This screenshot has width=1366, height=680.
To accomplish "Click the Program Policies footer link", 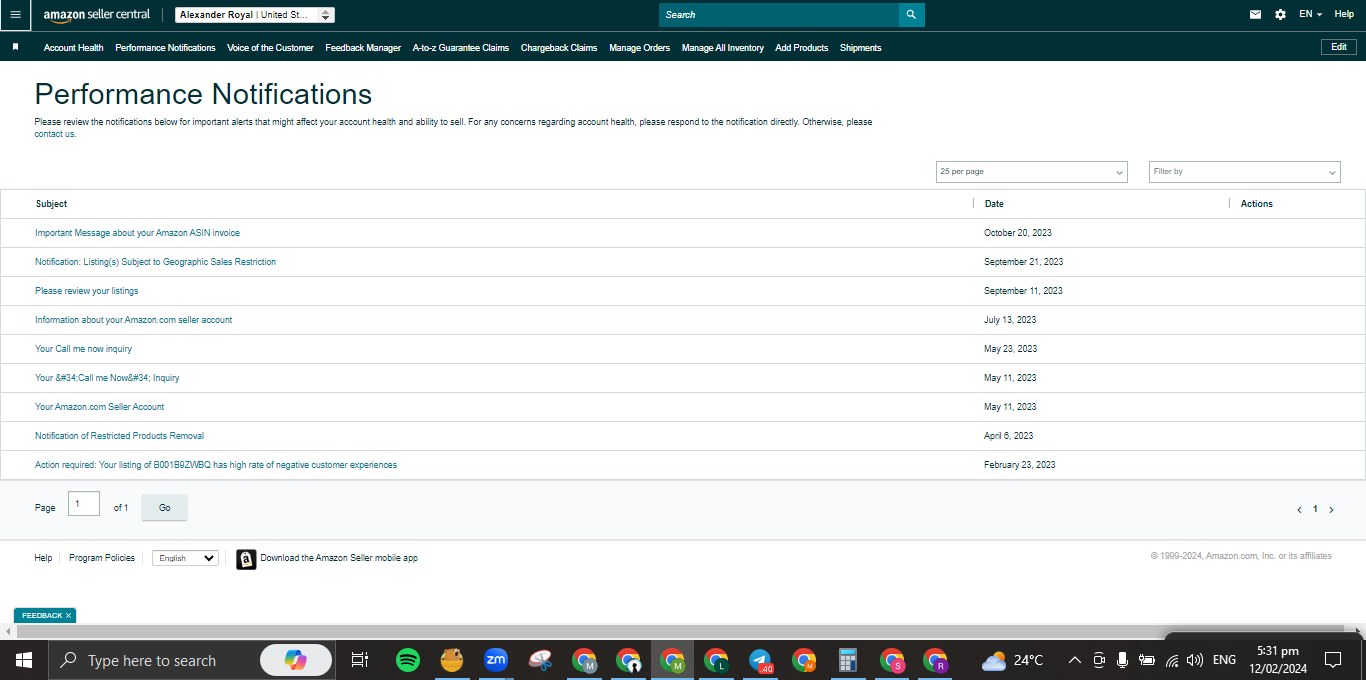I will 102,558.
